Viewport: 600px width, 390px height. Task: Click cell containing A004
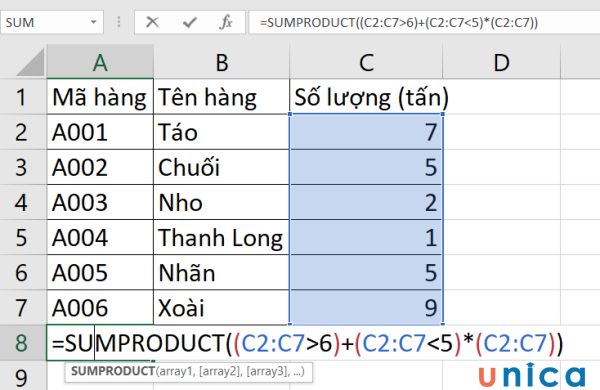pyautogui.click(x=100, y=238)
